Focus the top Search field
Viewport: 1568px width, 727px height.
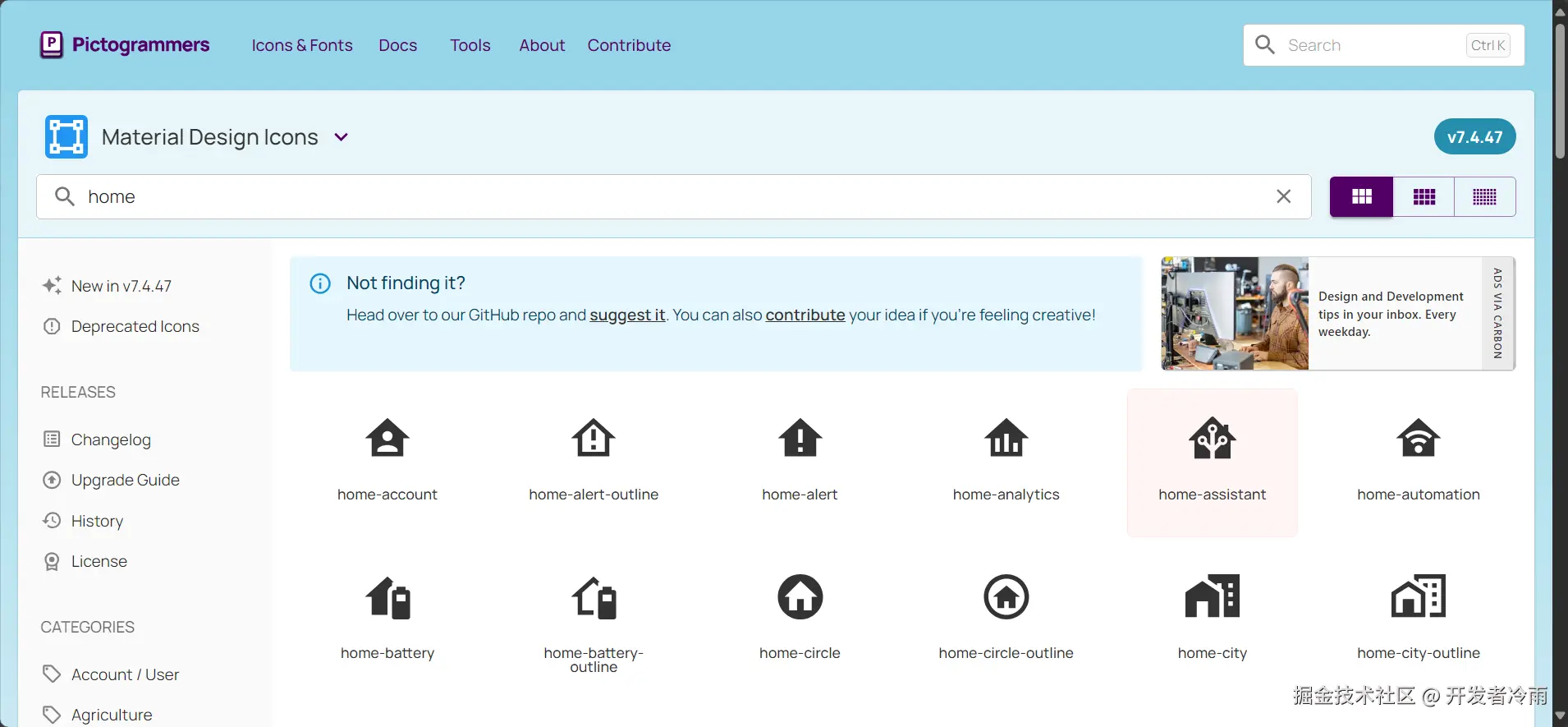click(x=1384, y=45)
